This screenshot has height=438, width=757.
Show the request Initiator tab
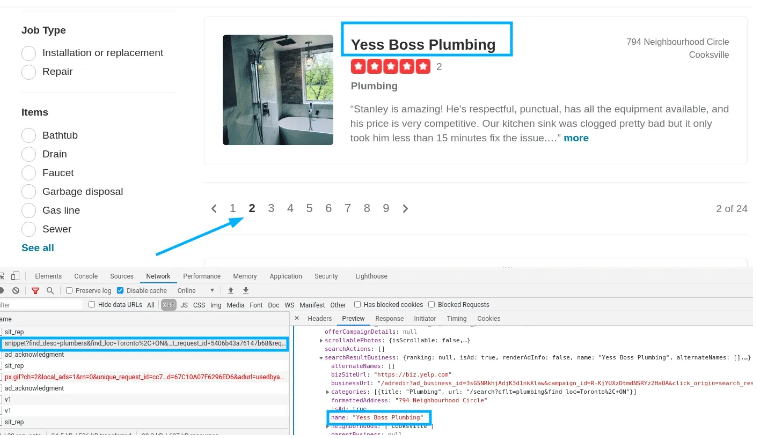pos(425,319)
